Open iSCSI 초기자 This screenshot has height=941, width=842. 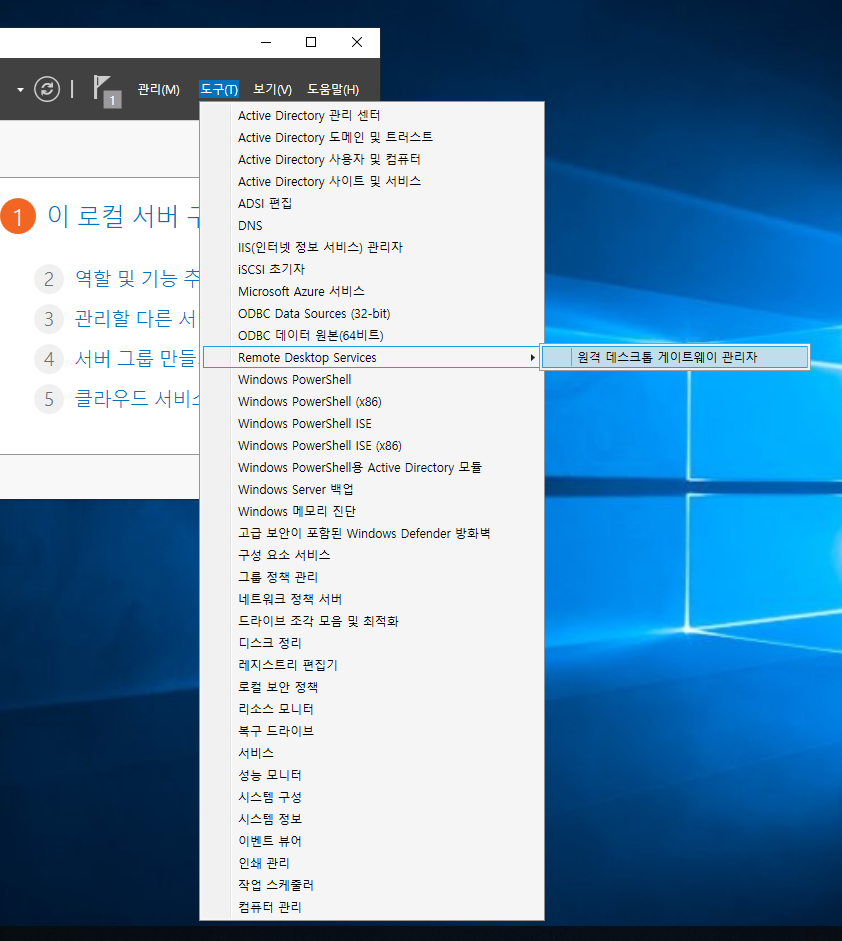pyautogui.click(x=373, y=269)
